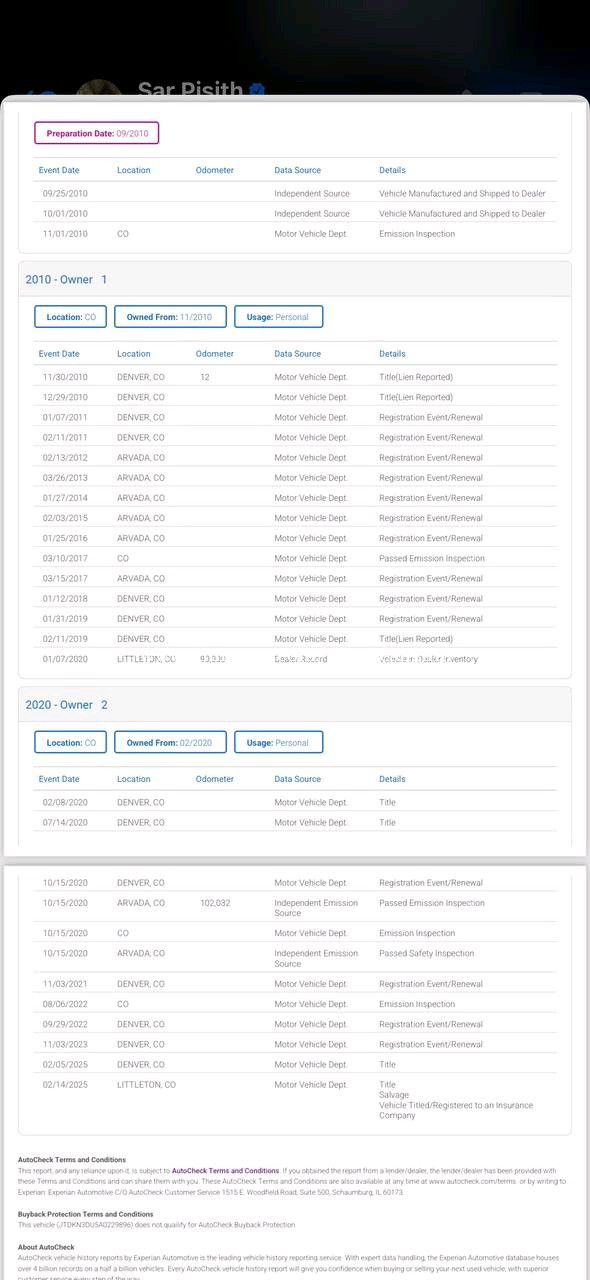
Task: Click the 10/01/2010 Vehicle Manufactured row
Action: tap(295, 213)
